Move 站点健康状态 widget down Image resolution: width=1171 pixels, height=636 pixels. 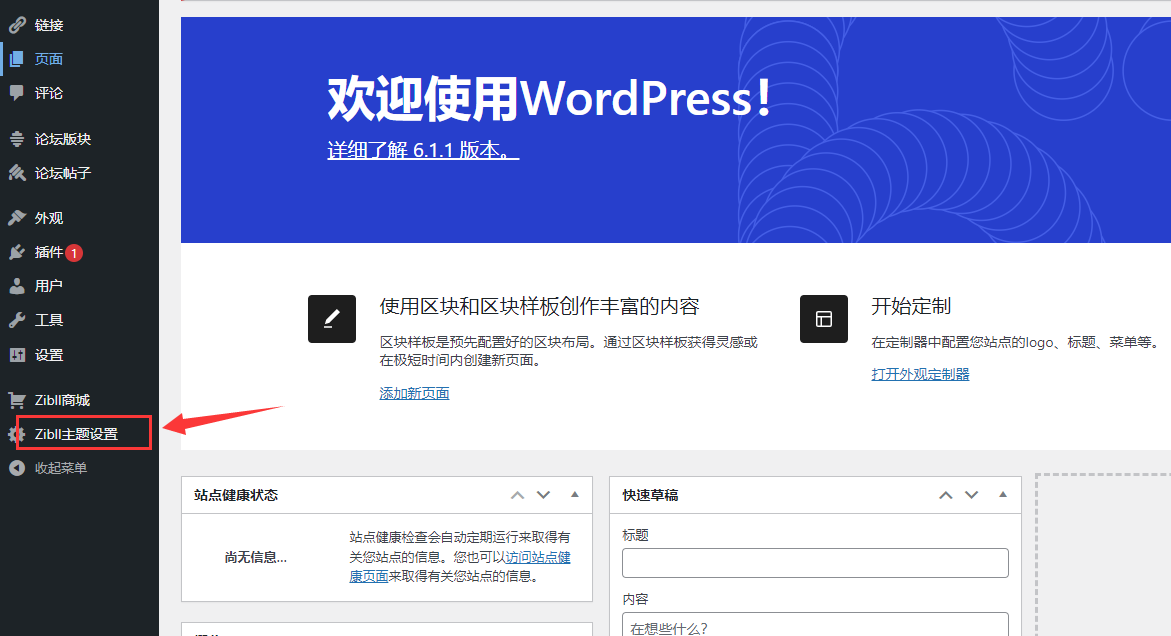[544, 495]
